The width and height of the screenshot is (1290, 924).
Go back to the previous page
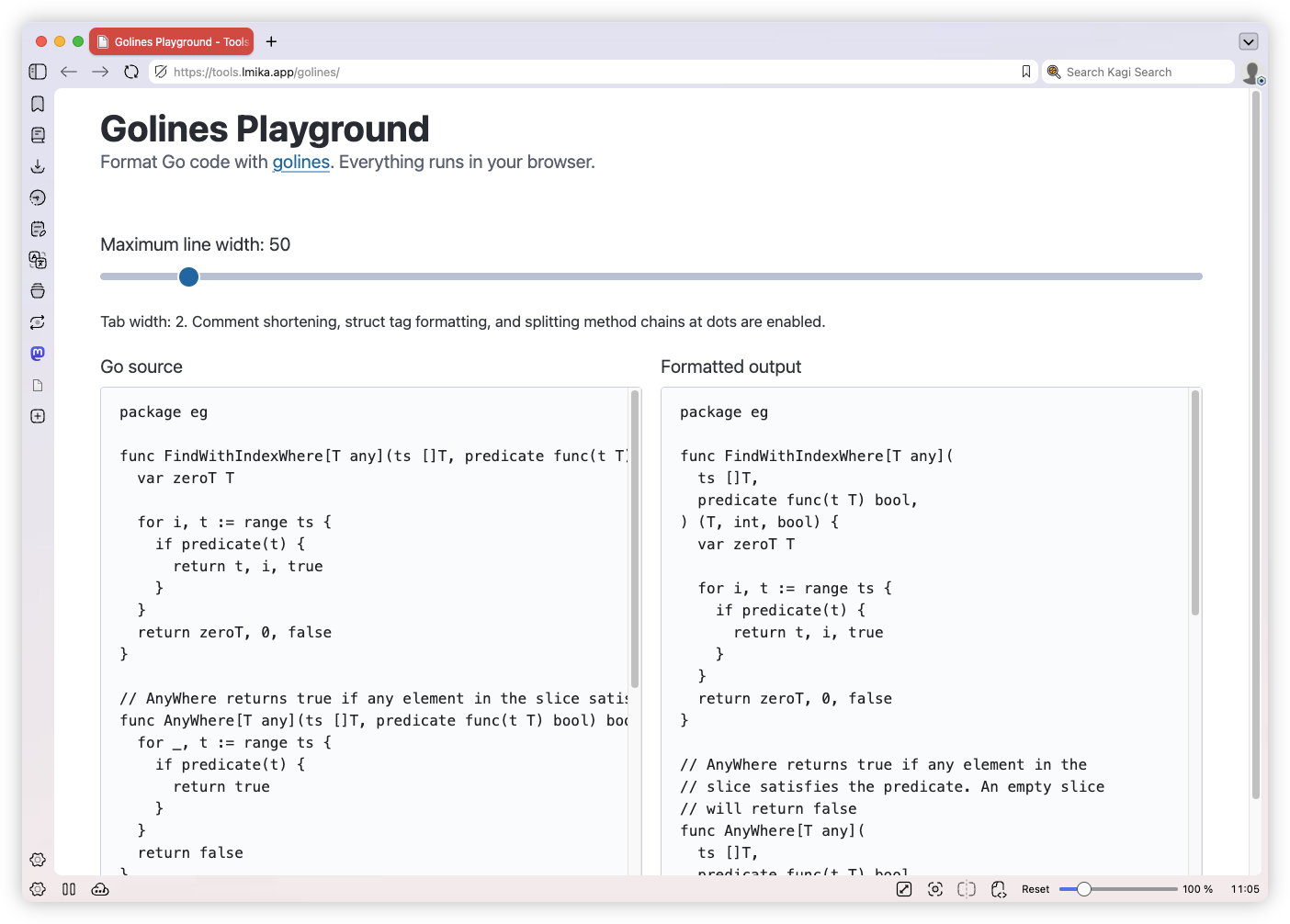pos(69,72)
